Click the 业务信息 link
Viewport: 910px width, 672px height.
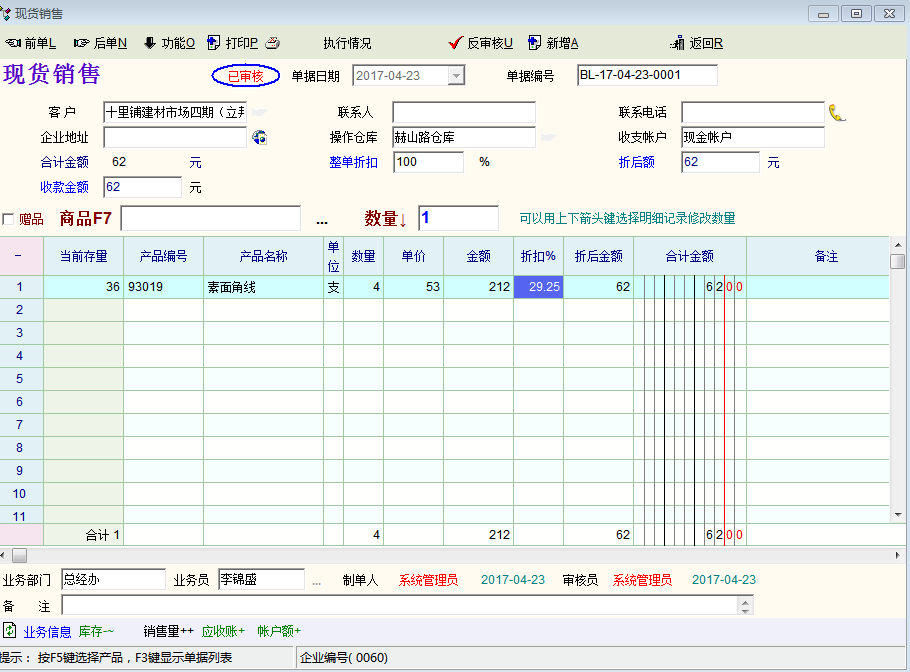47,631
